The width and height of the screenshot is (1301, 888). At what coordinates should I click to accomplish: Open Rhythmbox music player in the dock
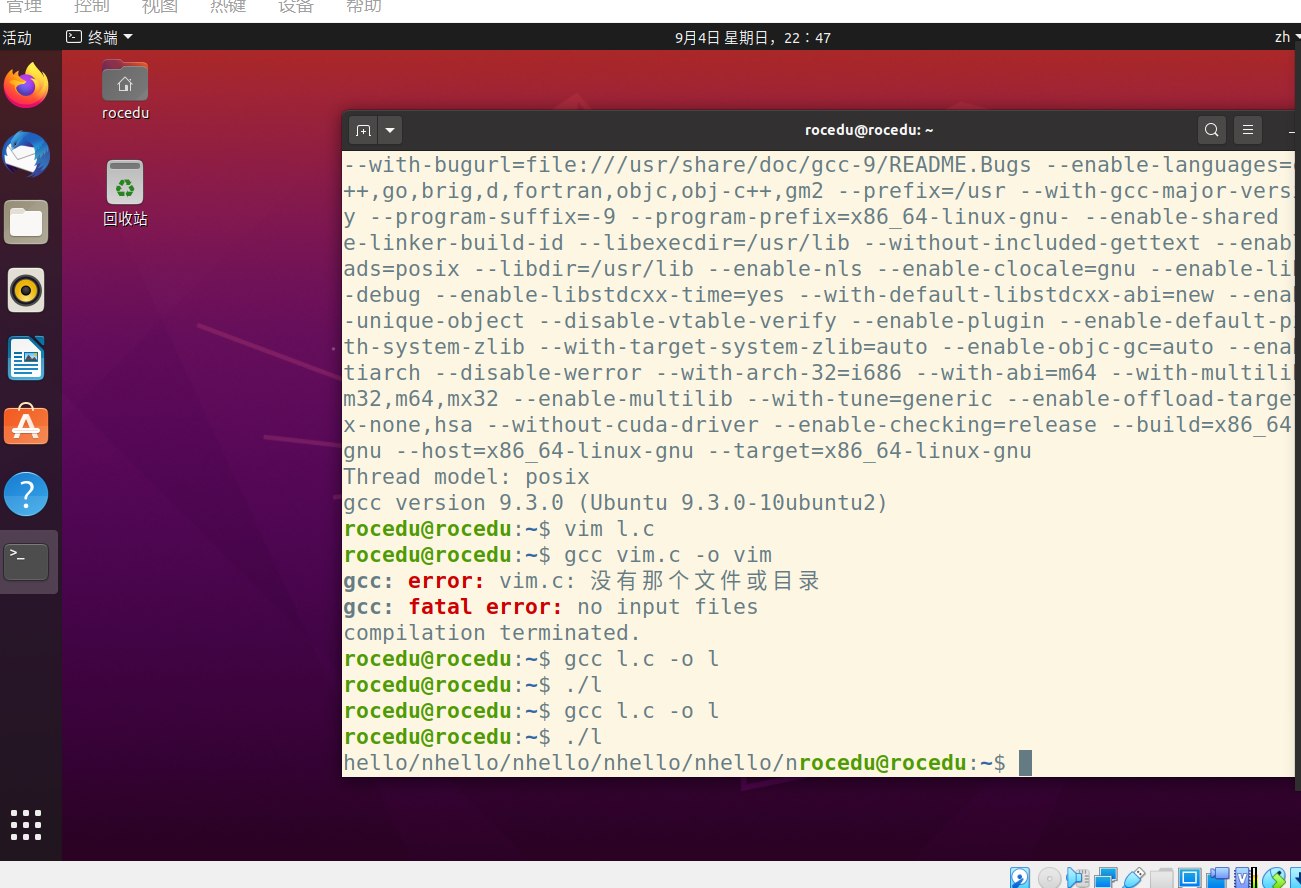26,290
